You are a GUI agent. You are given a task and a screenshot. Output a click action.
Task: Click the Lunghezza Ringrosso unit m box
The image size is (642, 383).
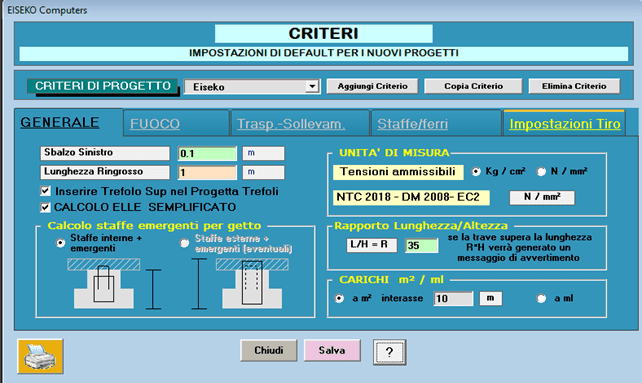pyautogui.click(x=263, y=172)
